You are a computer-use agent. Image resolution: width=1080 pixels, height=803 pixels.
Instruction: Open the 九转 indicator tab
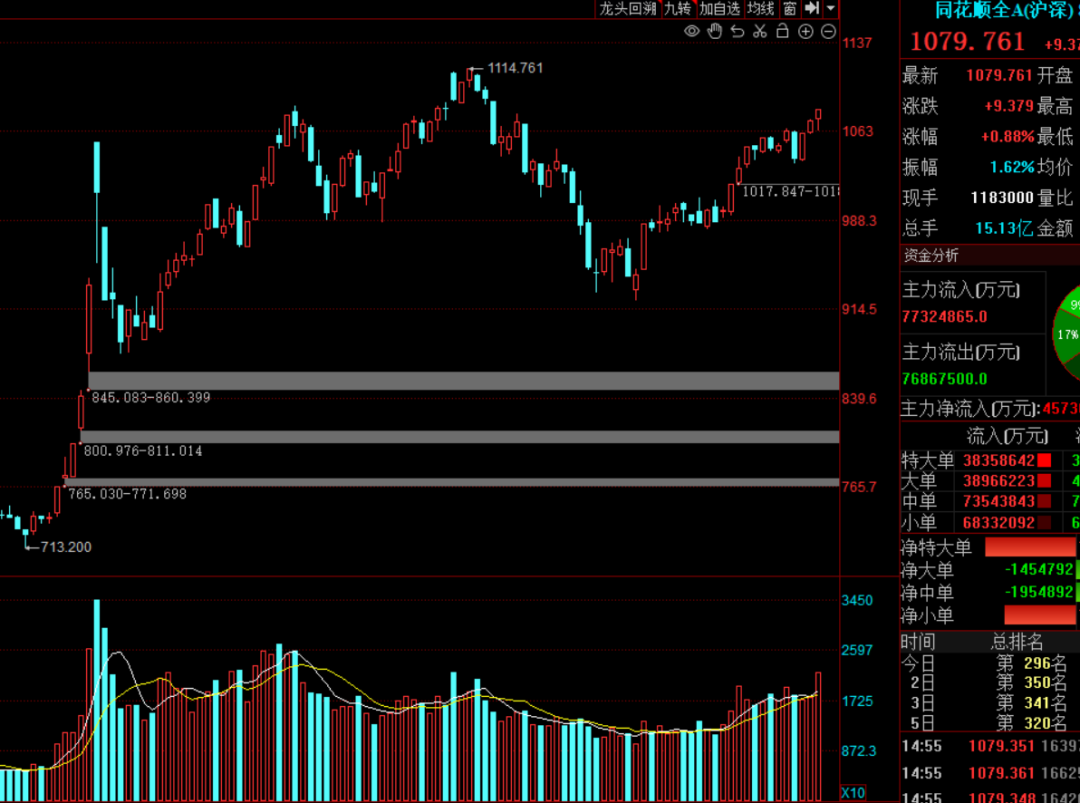coord(677,9)
